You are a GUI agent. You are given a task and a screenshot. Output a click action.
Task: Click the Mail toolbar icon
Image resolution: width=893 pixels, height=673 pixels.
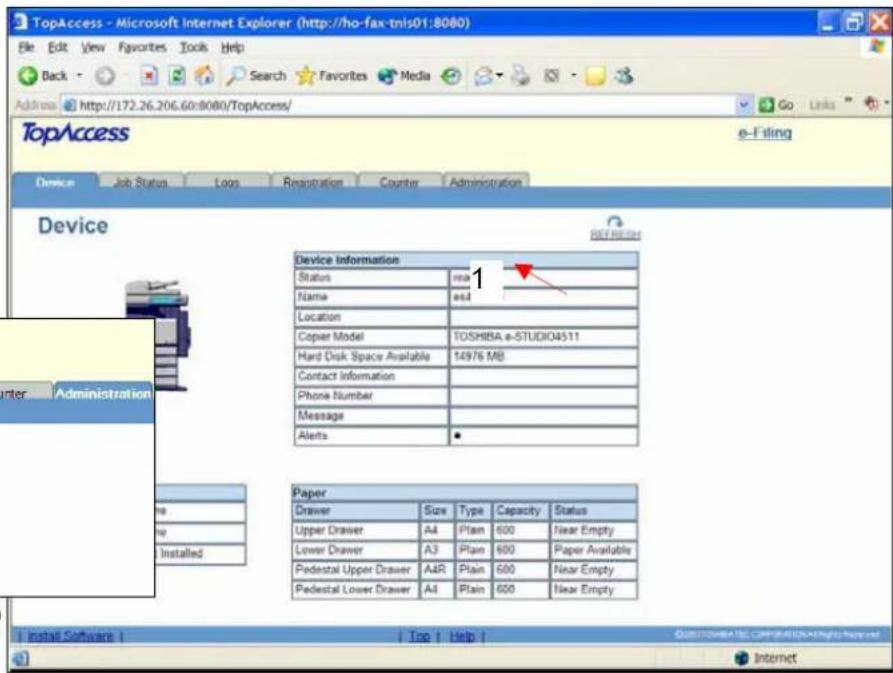pos(483,76)
